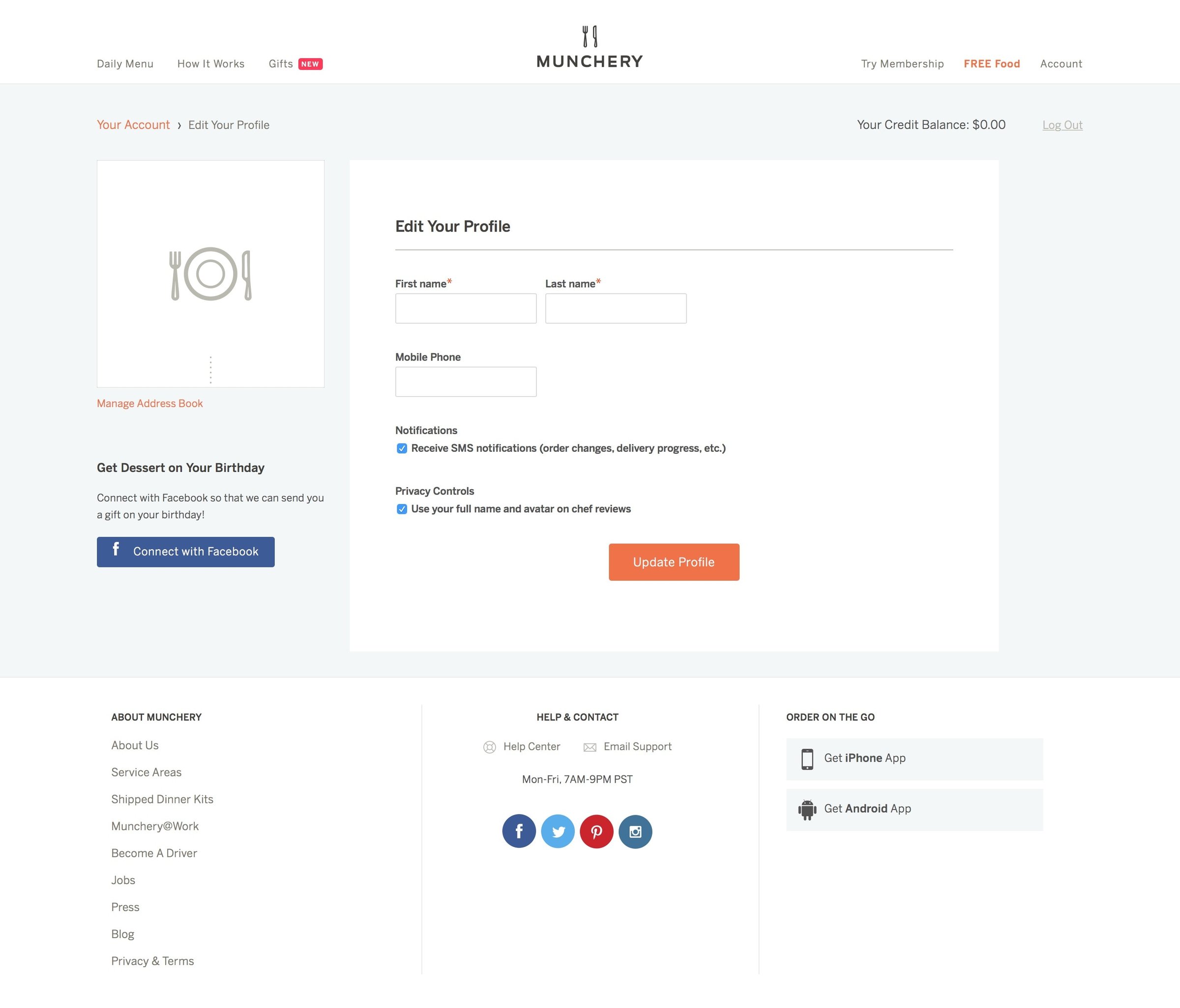Screen dimensions: 1180x1008
Task: Open Service Areas footer link
Action: (147, 772)
